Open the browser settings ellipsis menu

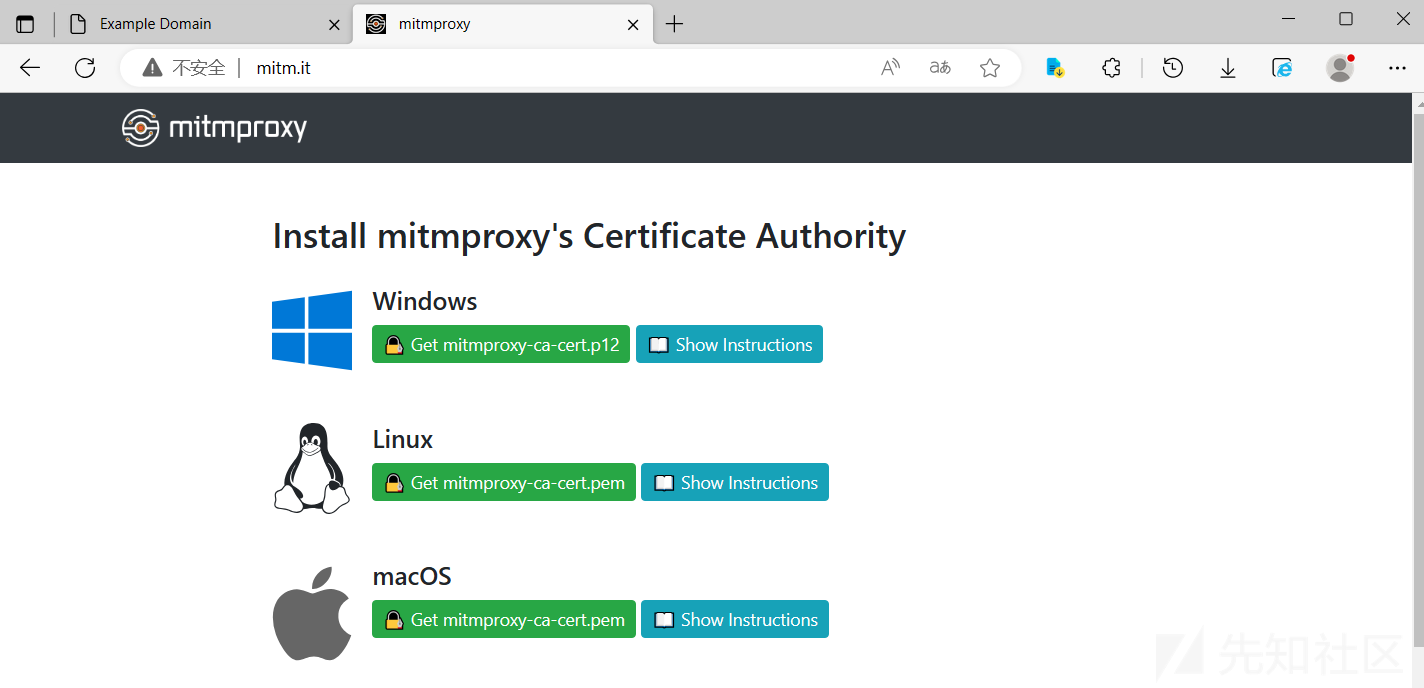(x=1397, y=68)
